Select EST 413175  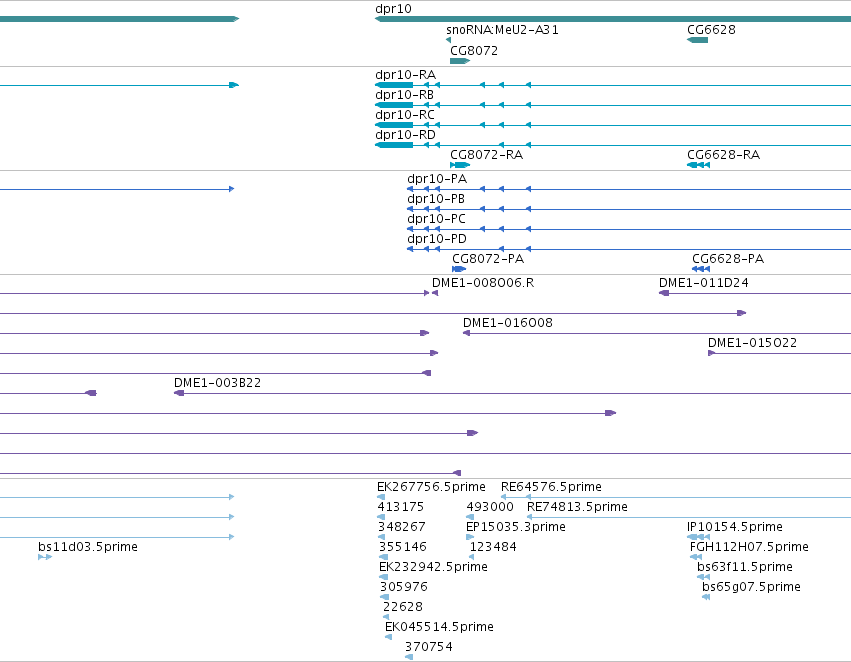point(401,507)
